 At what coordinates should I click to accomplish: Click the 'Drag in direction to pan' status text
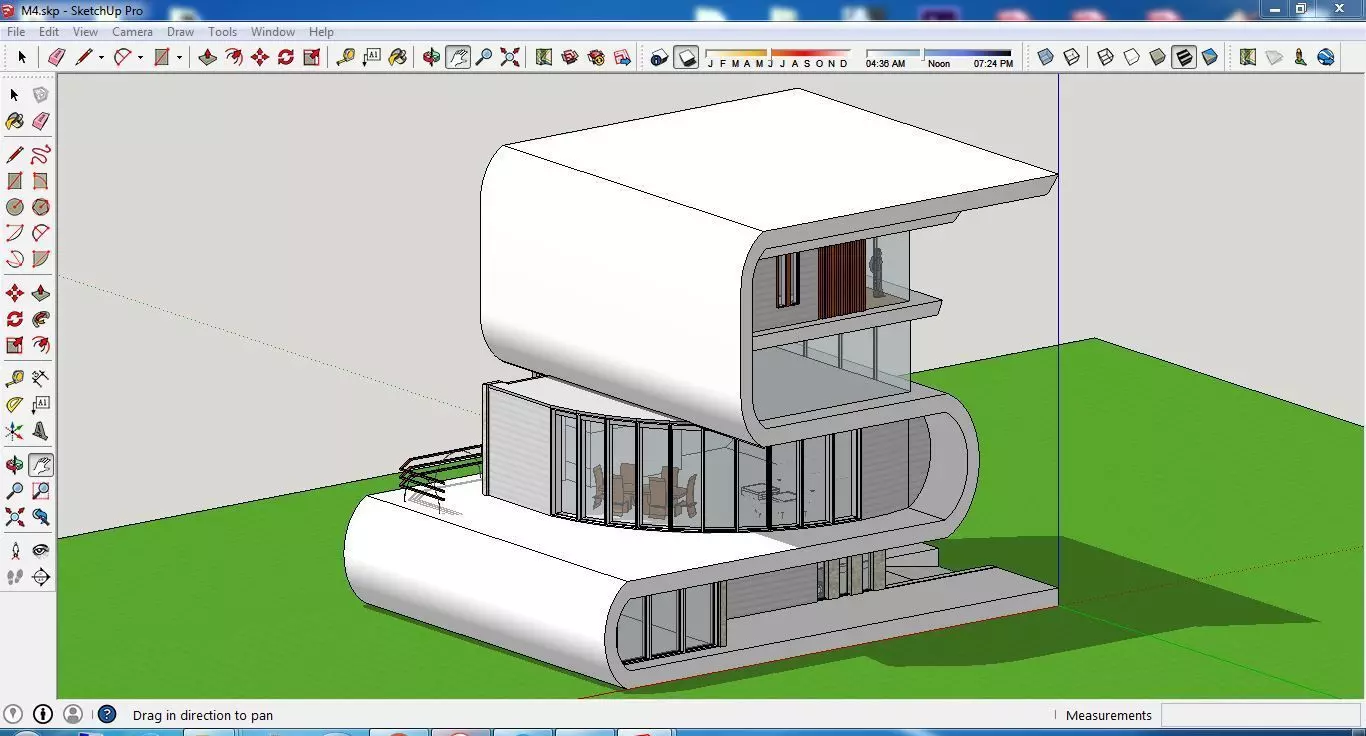pyautogui.click(x=203, y=715)
